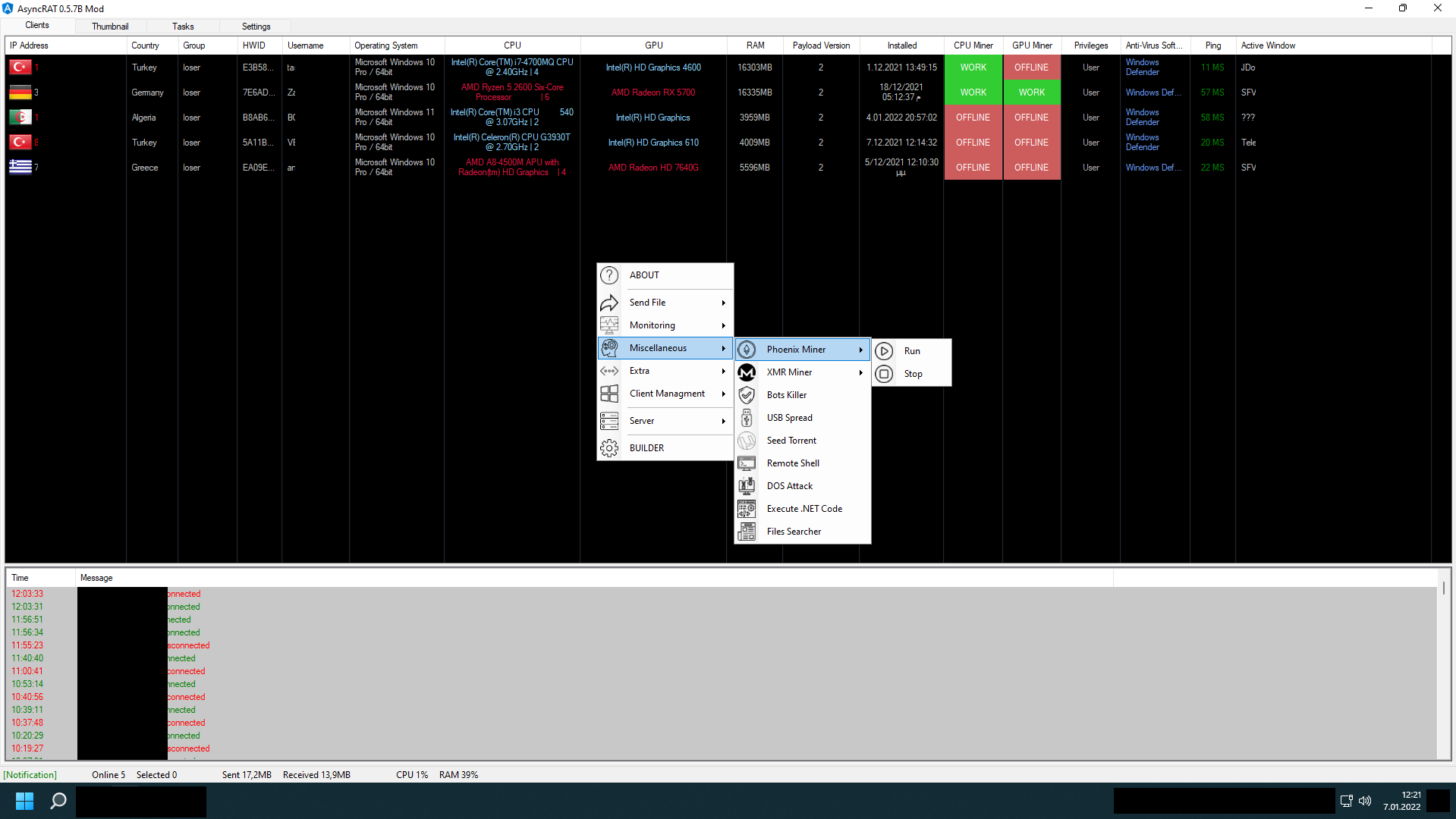
Task: Click the taskbar clock showing 12:21
Action: [1401, 801]
